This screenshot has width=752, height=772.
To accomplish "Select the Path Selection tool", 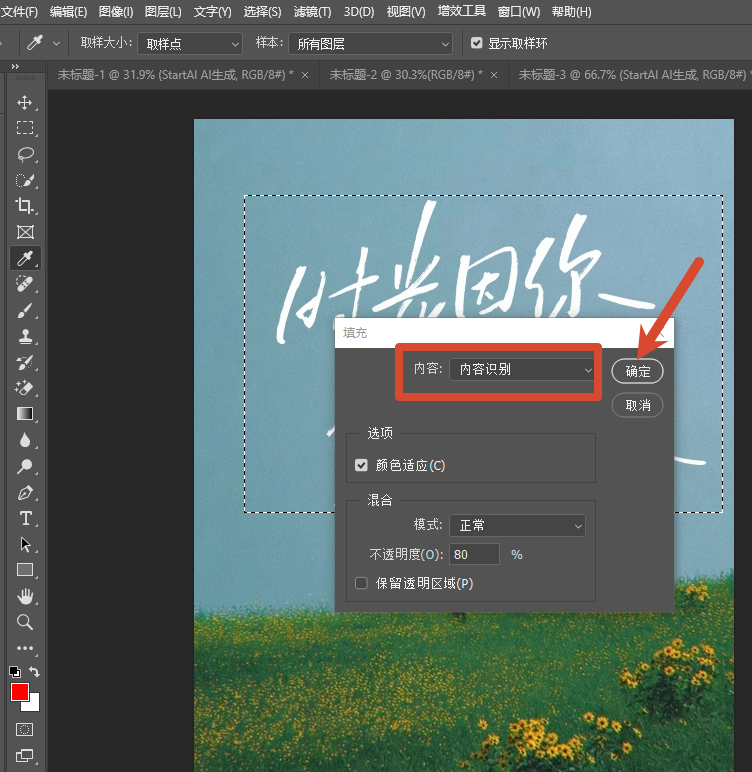I will pyautogui.click(x=25, y=545).
